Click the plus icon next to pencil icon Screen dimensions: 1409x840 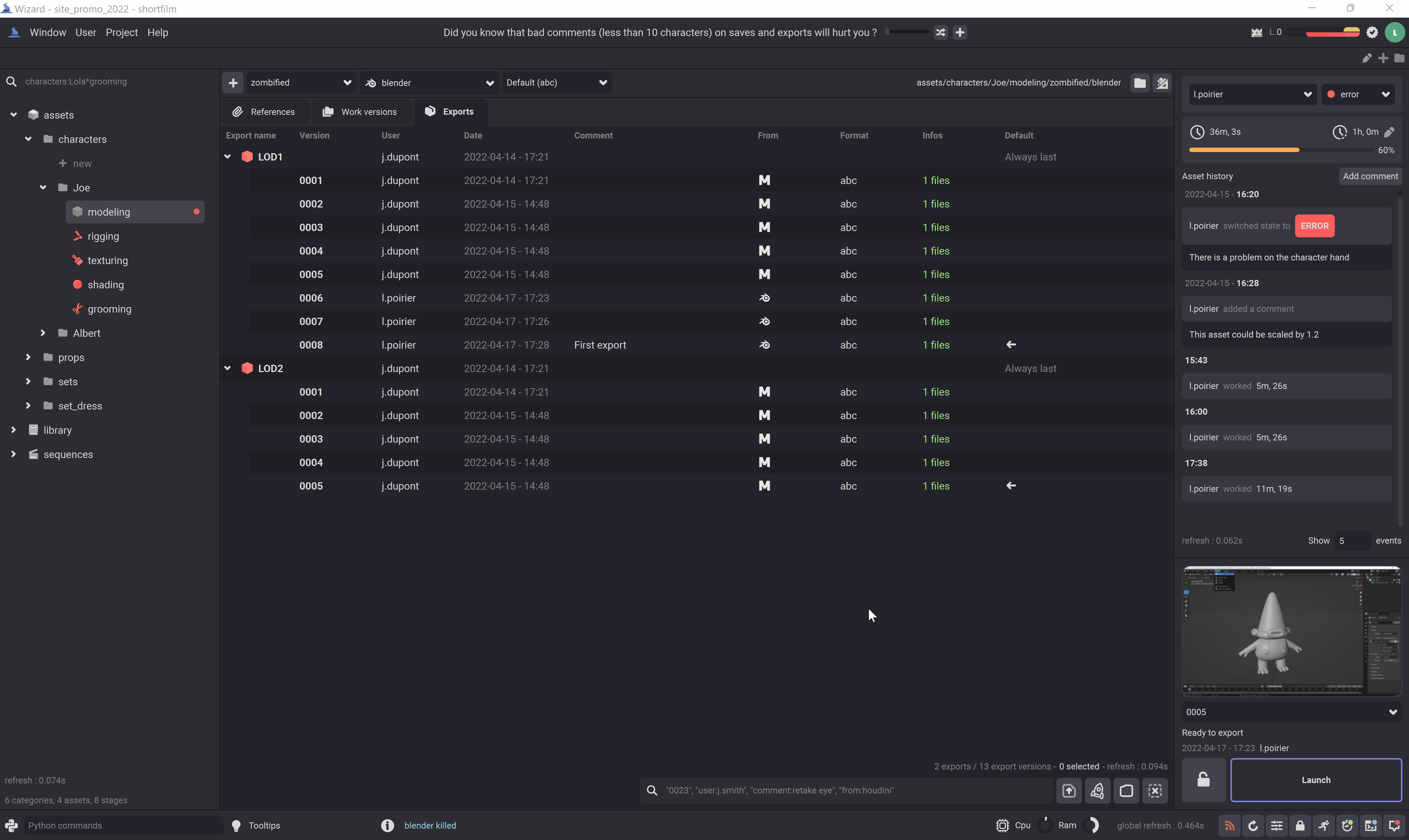1384,58
